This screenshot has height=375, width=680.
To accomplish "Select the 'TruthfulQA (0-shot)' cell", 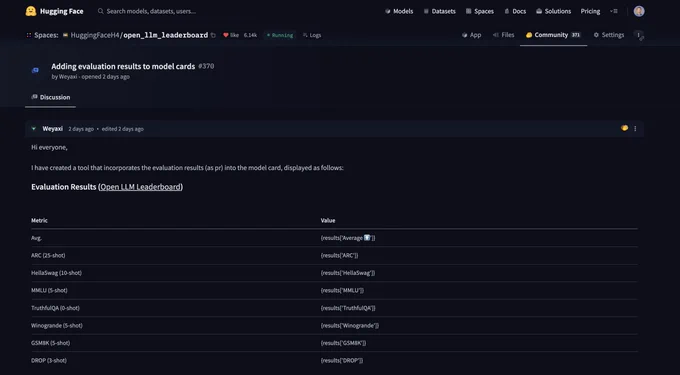I will (55, 308).
